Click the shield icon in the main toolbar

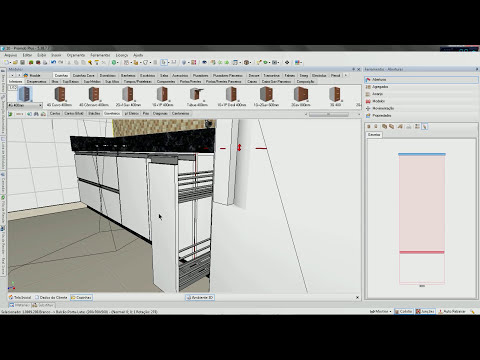pyautogui.click(x=184, y=62)
